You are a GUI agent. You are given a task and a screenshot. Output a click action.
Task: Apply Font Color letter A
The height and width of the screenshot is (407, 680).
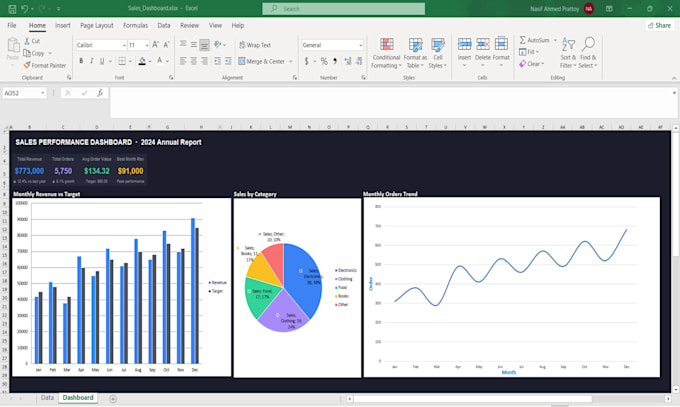point(160,61)
